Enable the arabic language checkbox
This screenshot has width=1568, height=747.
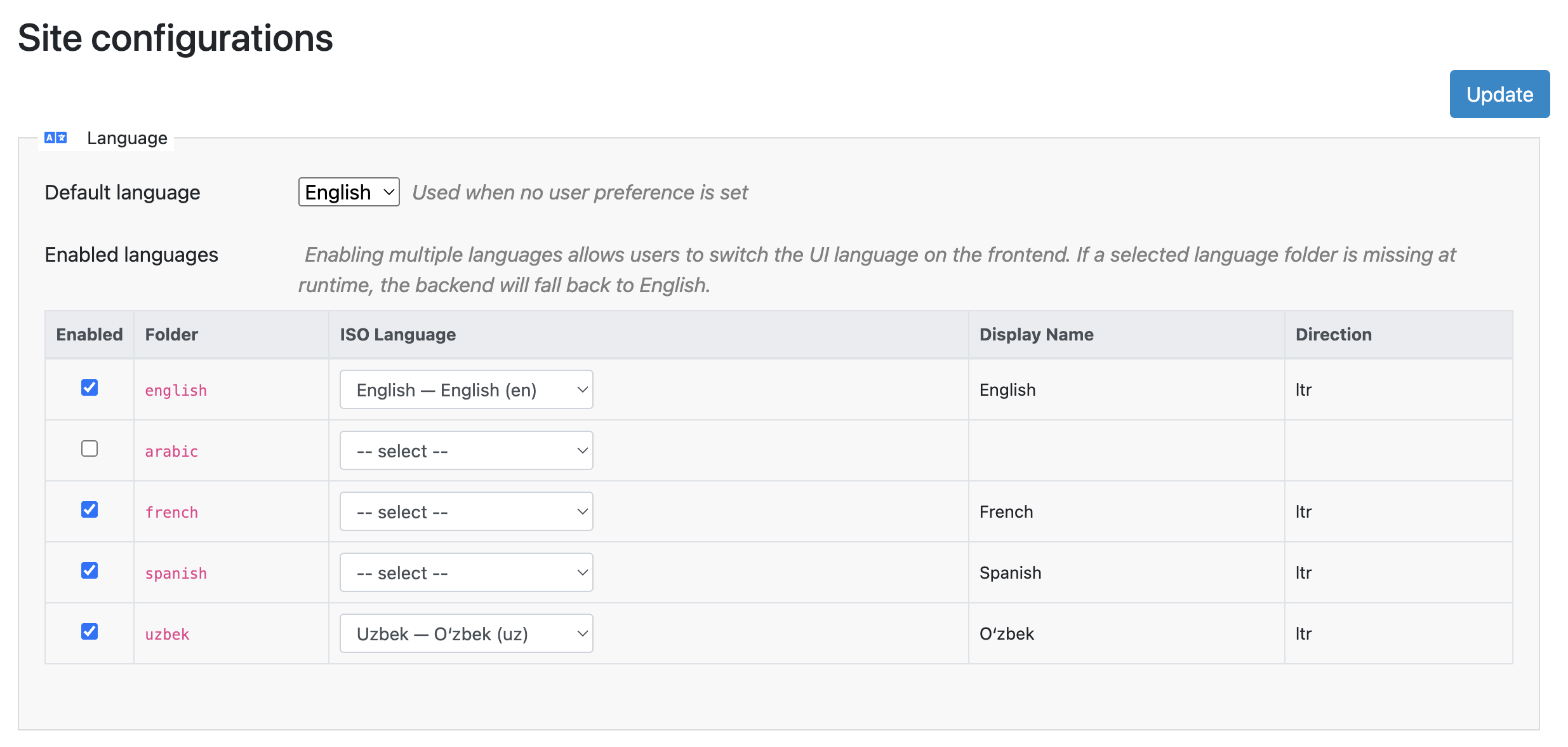pos(90,448)
